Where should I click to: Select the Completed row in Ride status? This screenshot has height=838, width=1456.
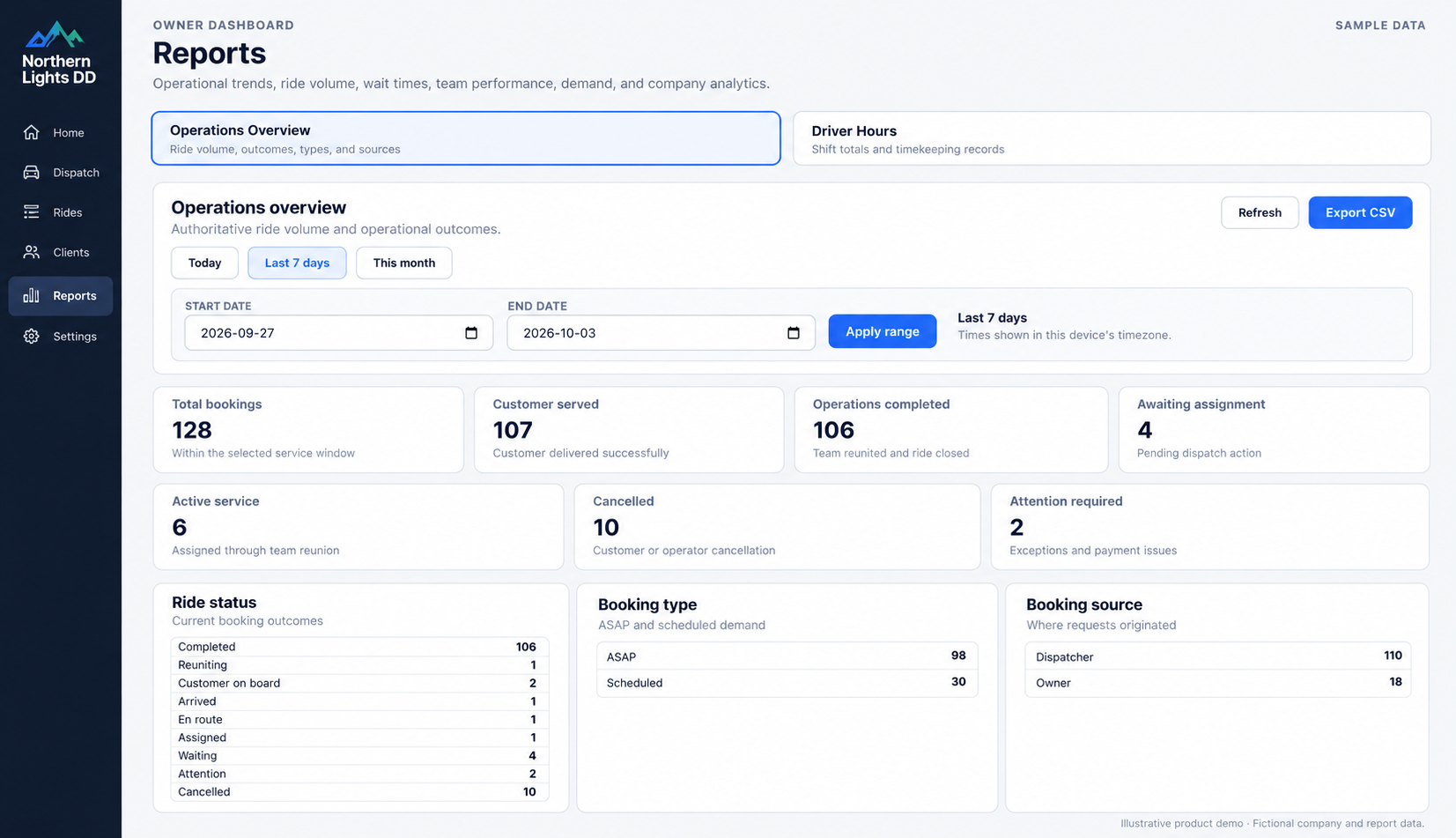pyautogui.click(x=359, y=647)
